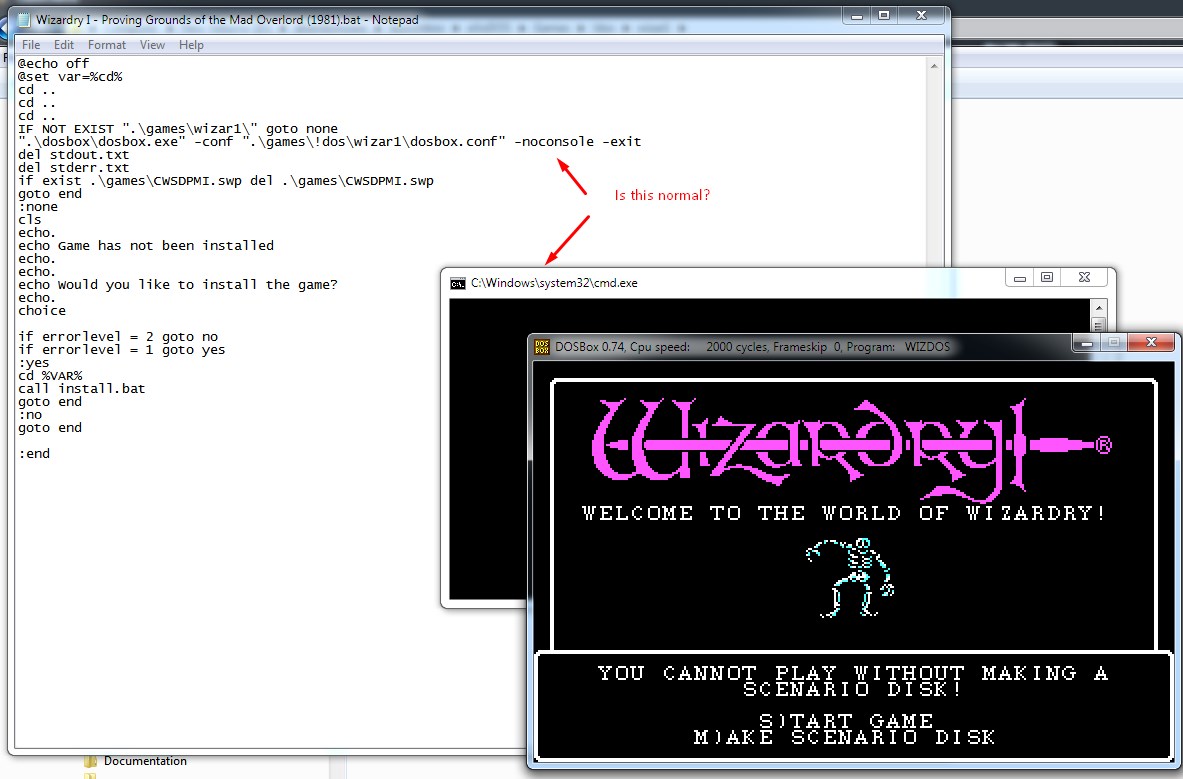Screen dimensions: 1183x779
Task: Click 'echo Would you like to install' line
Action: pyautogui.click(x=178, y=284)
